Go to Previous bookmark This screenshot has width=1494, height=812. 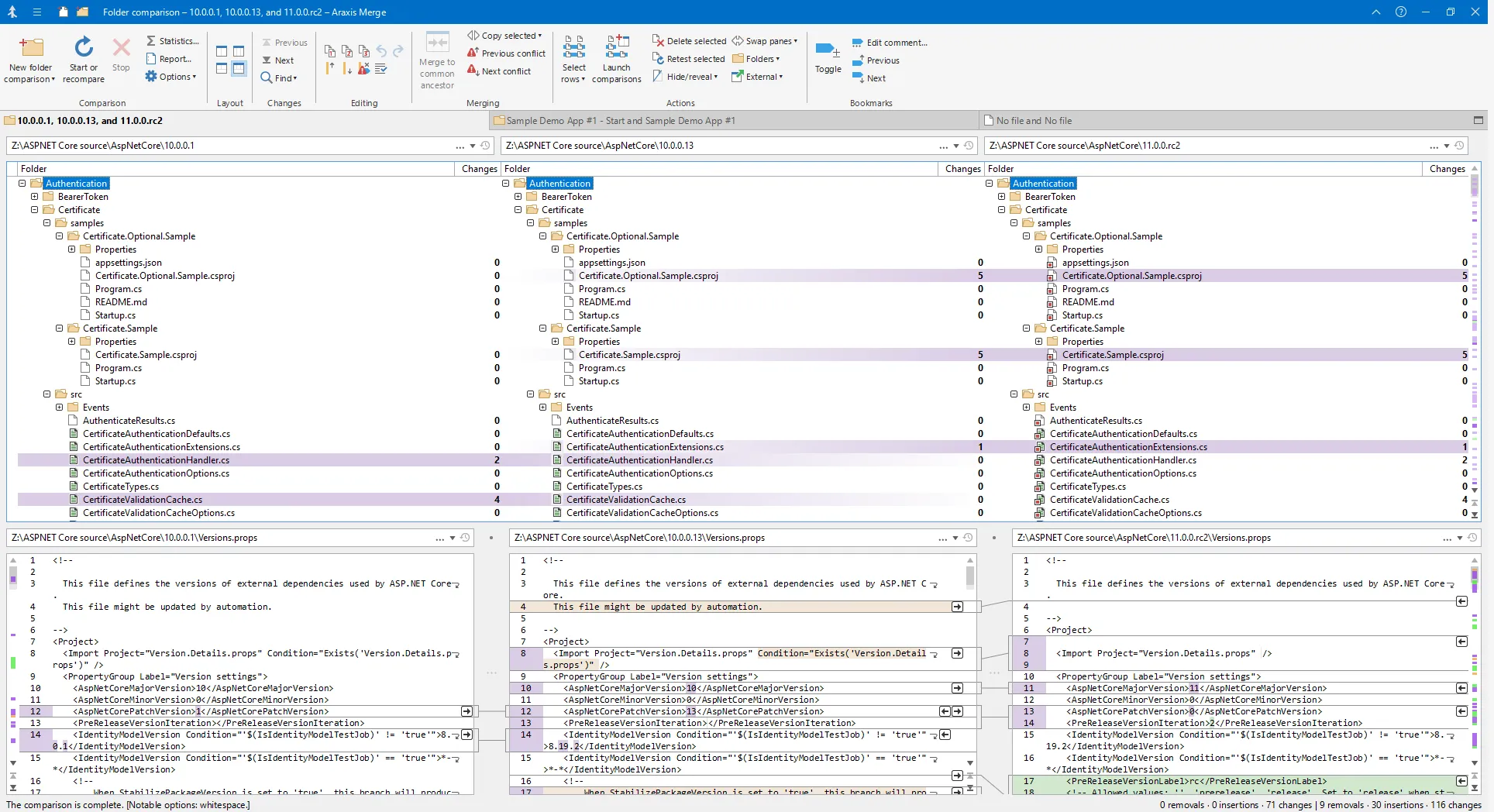876,60
